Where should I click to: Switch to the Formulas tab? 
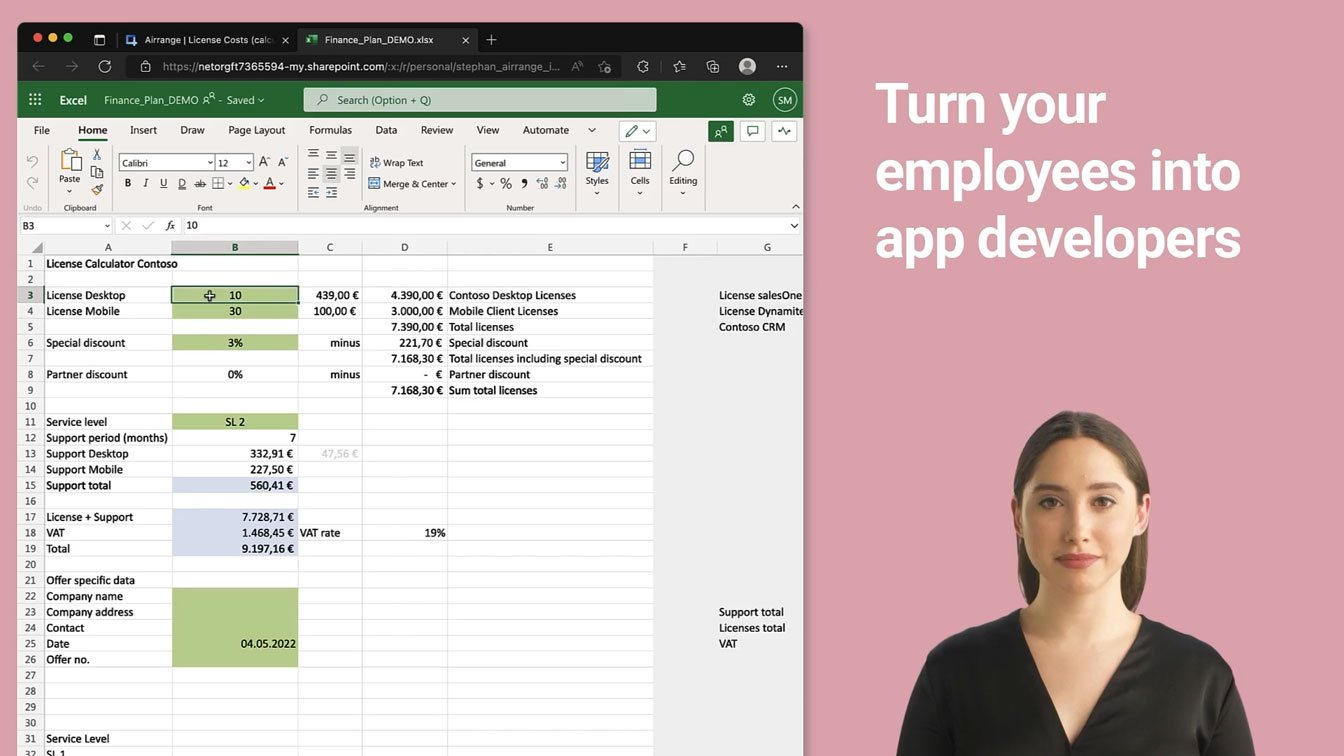coord(330,130)
